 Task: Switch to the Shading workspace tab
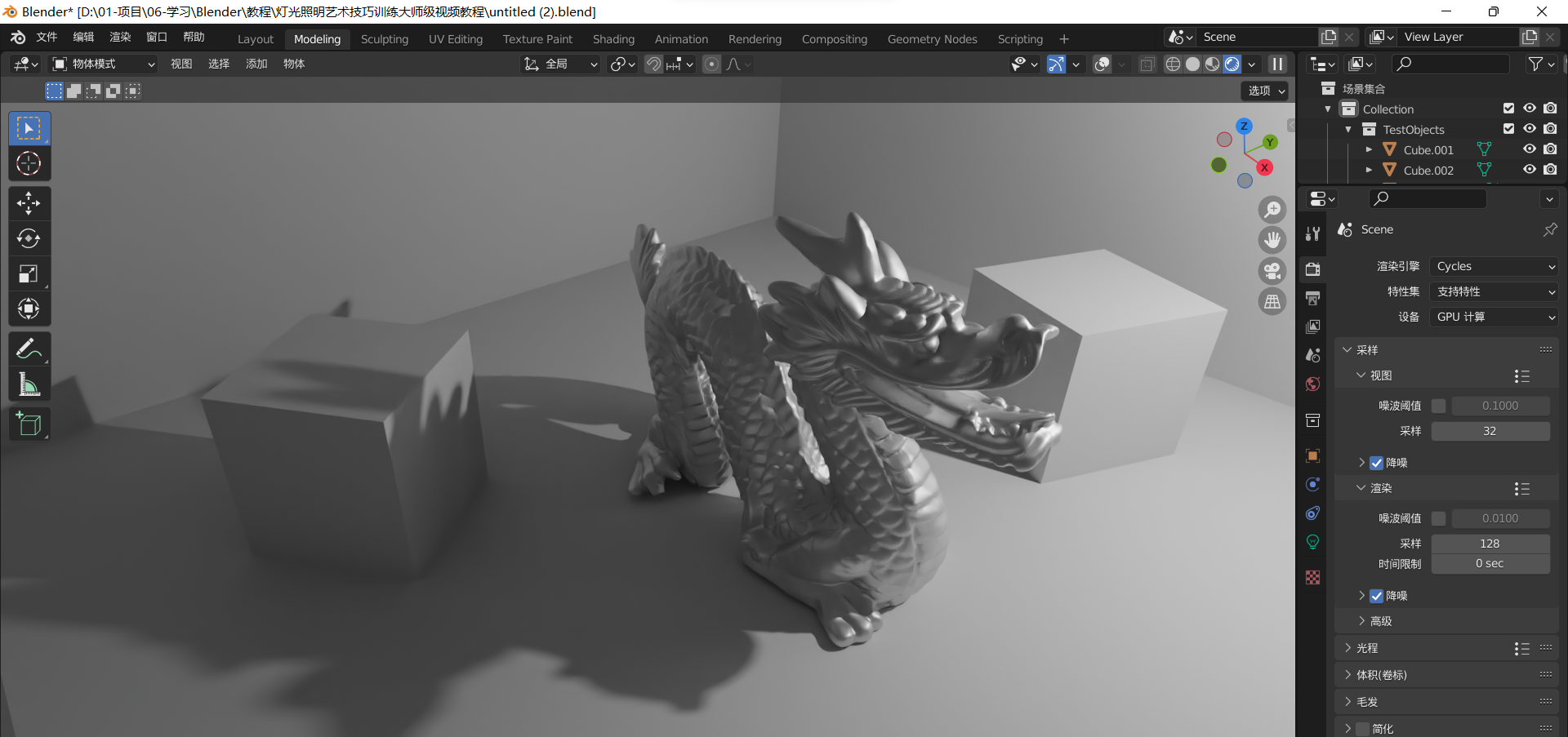point(613,39)
